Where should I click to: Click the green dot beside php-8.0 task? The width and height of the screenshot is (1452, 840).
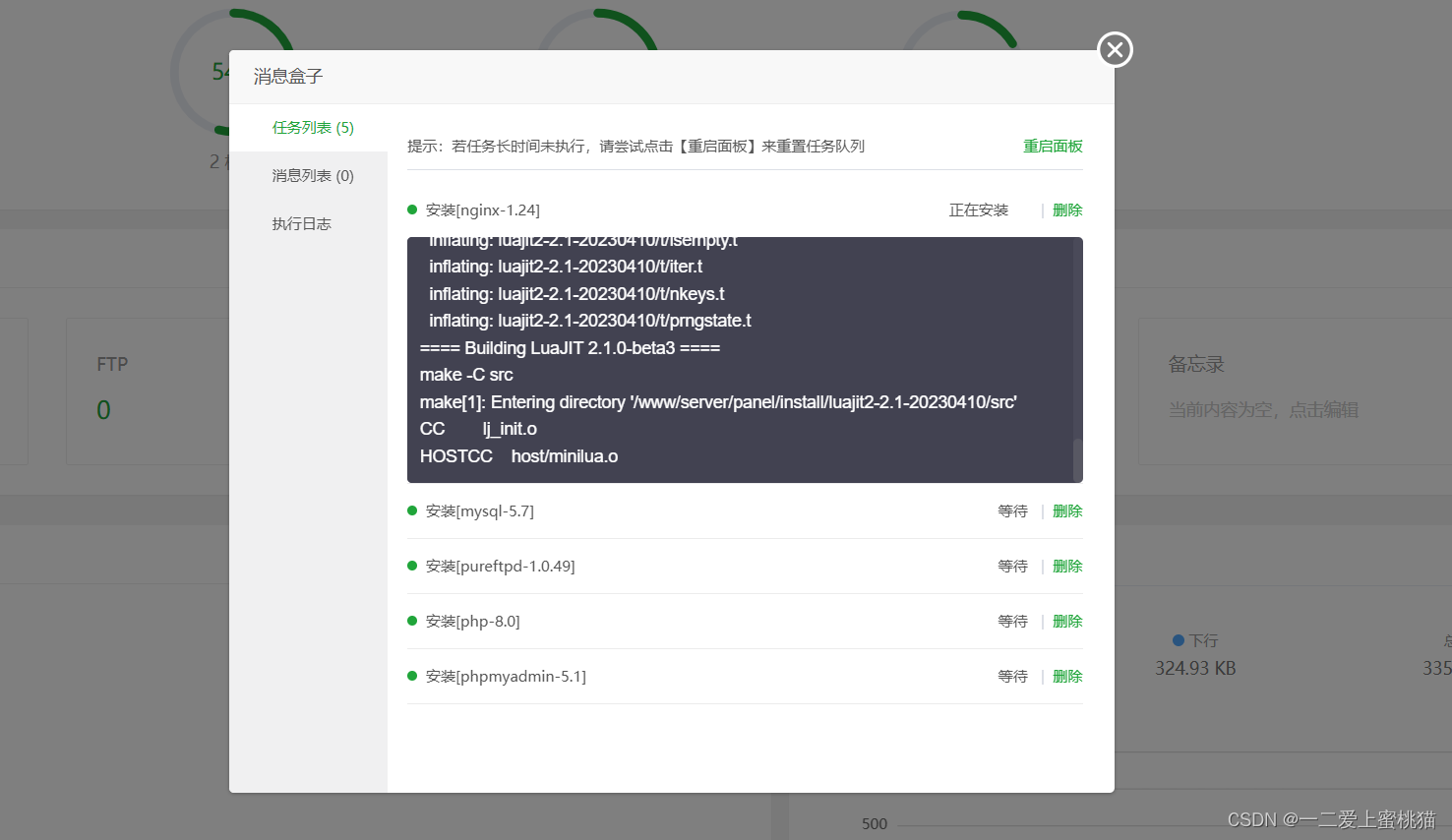412,621
